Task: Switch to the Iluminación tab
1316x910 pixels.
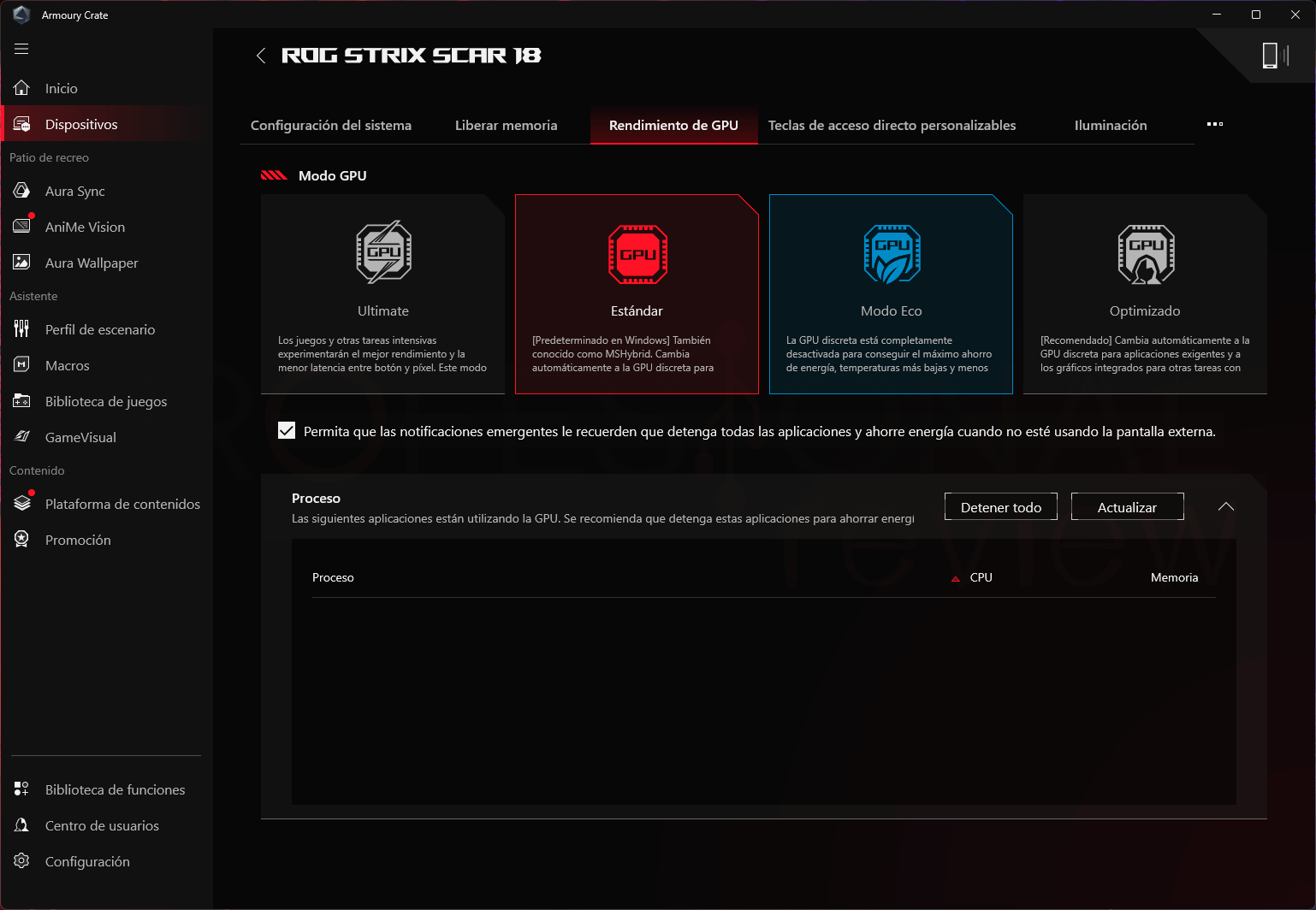Action: (x=1111, y=125)
